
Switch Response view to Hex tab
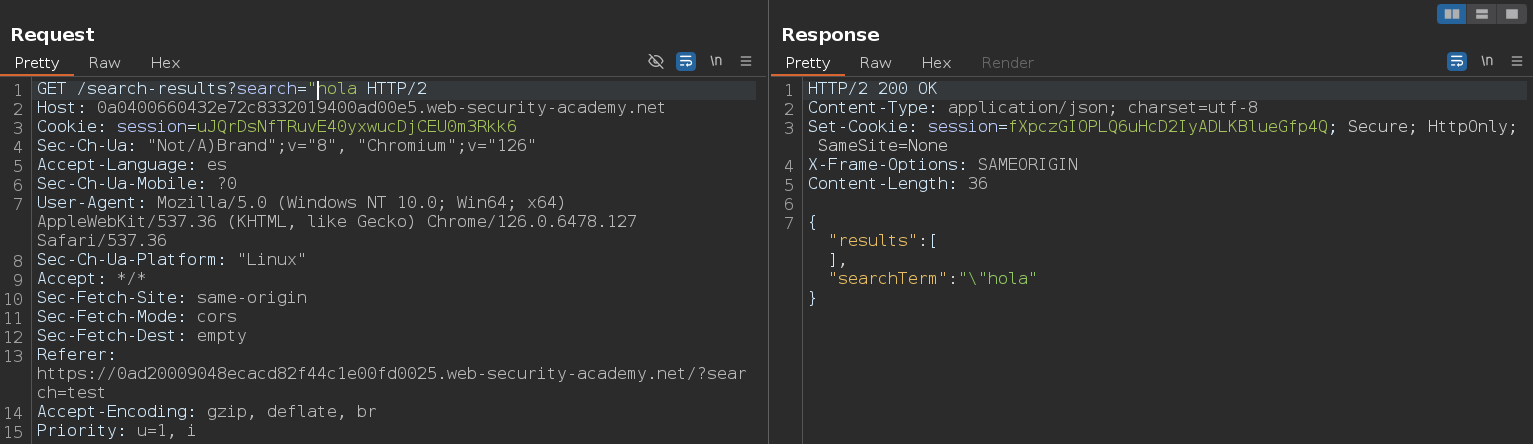[x=936, y=62]
